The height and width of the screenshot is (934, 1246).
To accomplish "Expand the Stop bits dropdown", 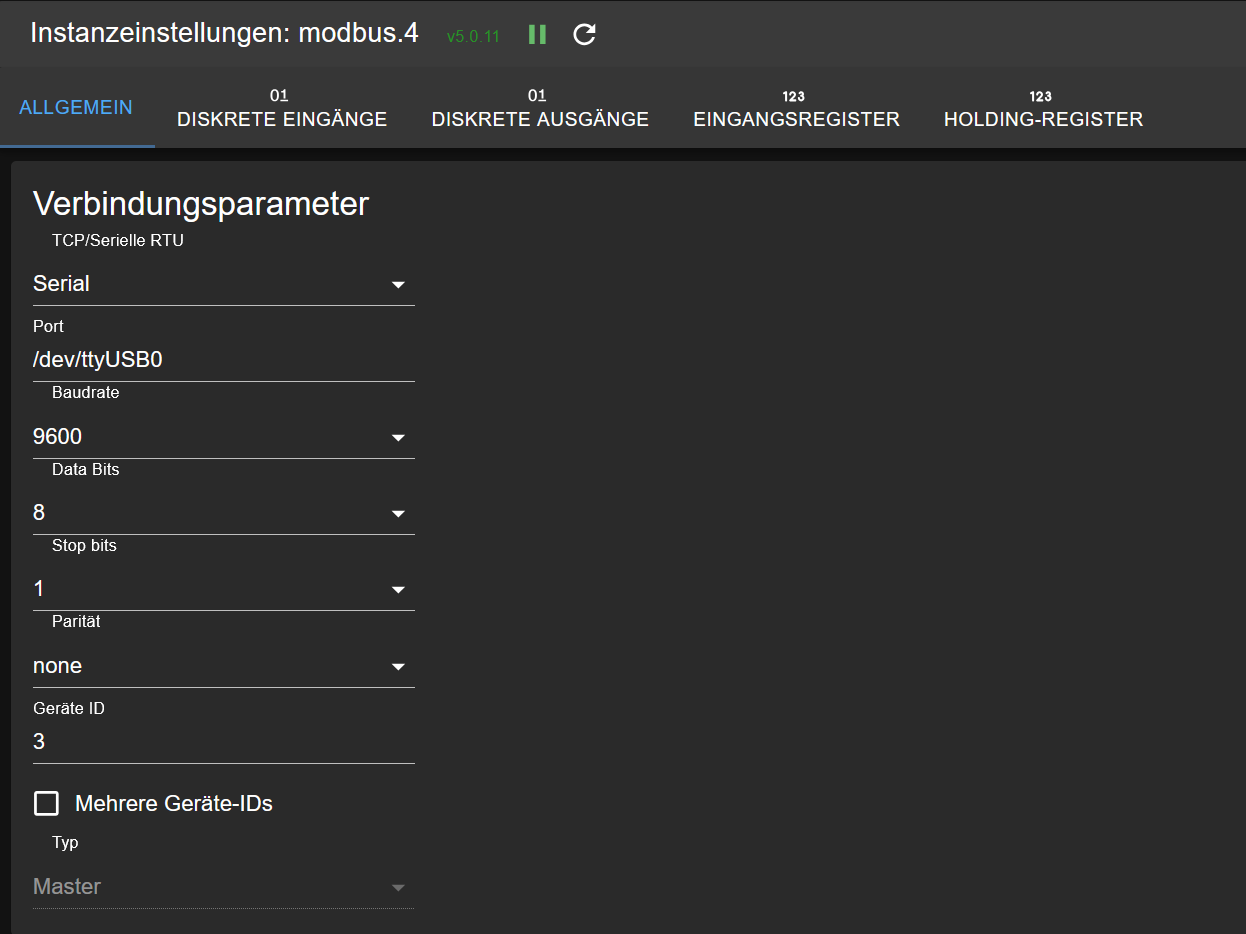I will point(223,589).
